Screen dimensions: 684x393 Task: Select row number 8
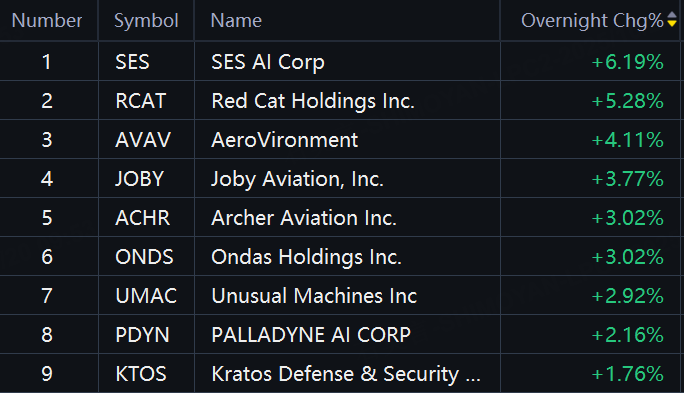(47, 335)
